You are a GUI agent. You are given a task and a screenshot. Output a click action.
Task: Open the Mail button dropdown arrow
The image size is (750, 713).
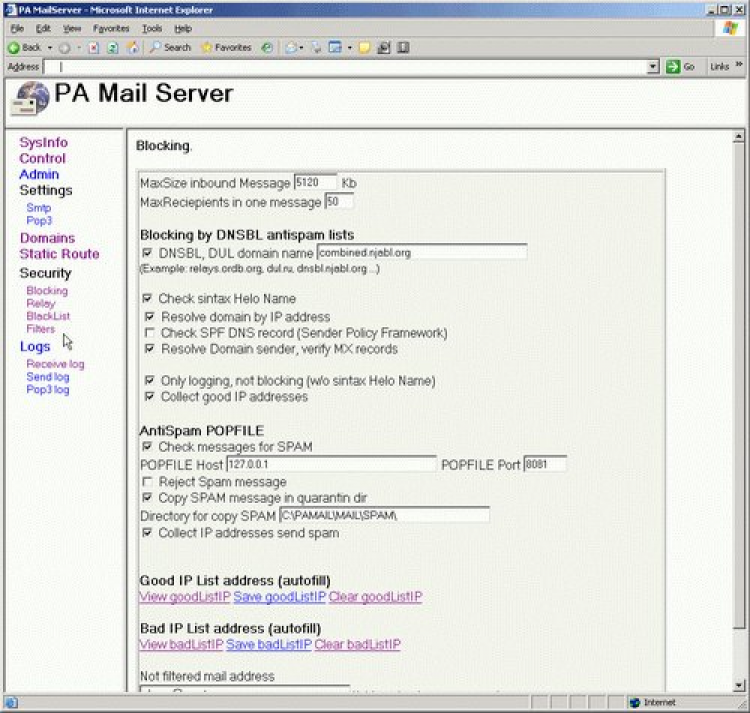click(301, 48)
